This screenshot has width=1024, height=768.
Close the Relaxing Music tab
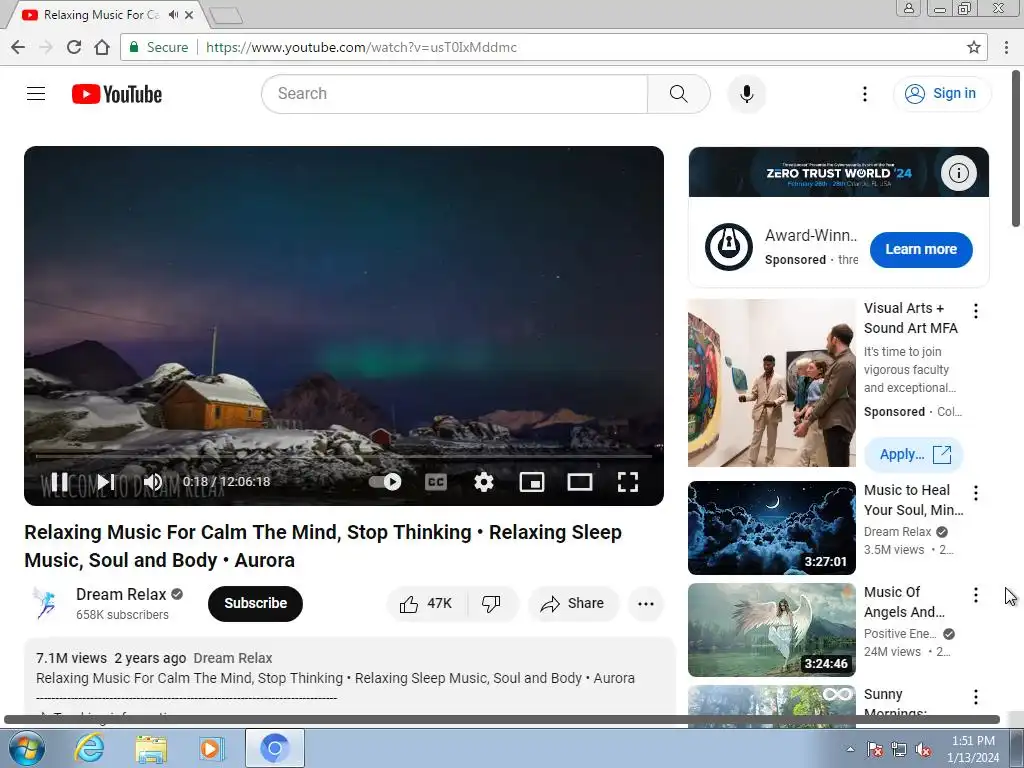[189, 14]
